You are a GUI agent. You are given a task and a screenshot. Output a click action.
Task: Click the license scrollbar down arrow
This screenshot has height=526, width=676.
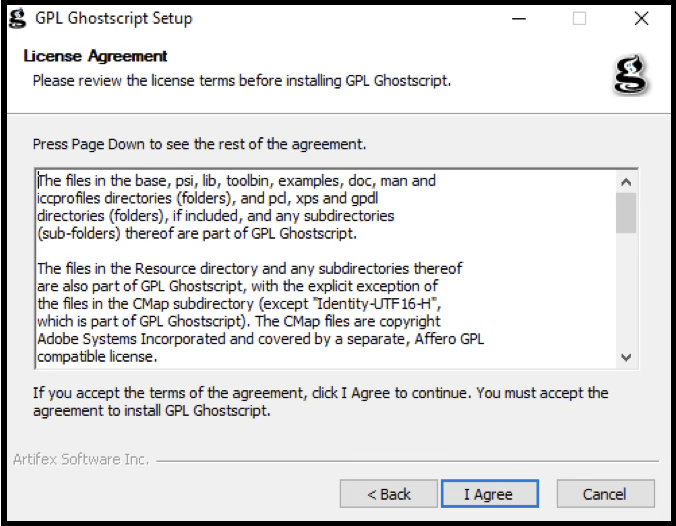coord(626,357)
